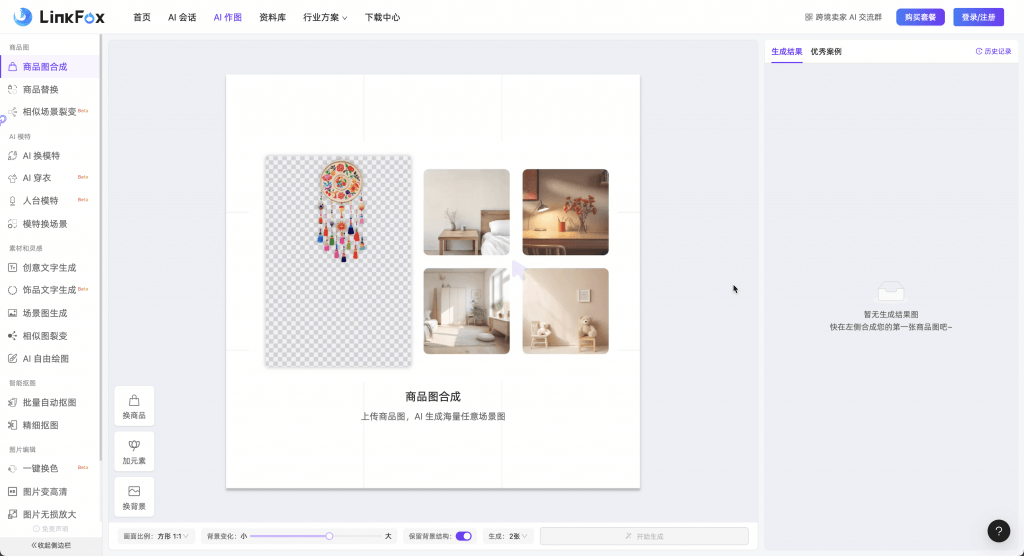Viewport: 1024px width, 556px height.
Task: Open the 画面比例 方形 1:1 dropdown
Action: click(156, 536)
